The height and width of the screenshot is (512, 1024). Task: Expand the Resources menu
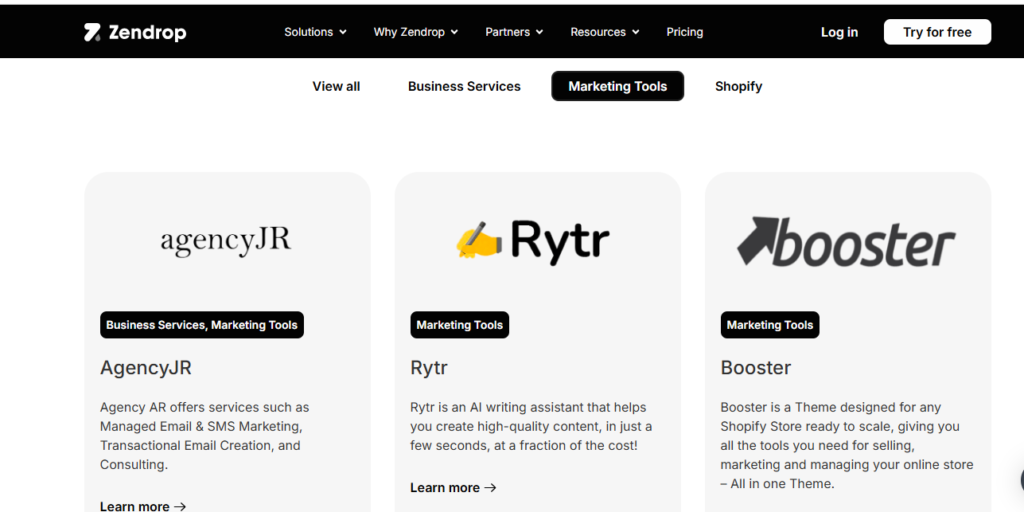click(605, 32)
